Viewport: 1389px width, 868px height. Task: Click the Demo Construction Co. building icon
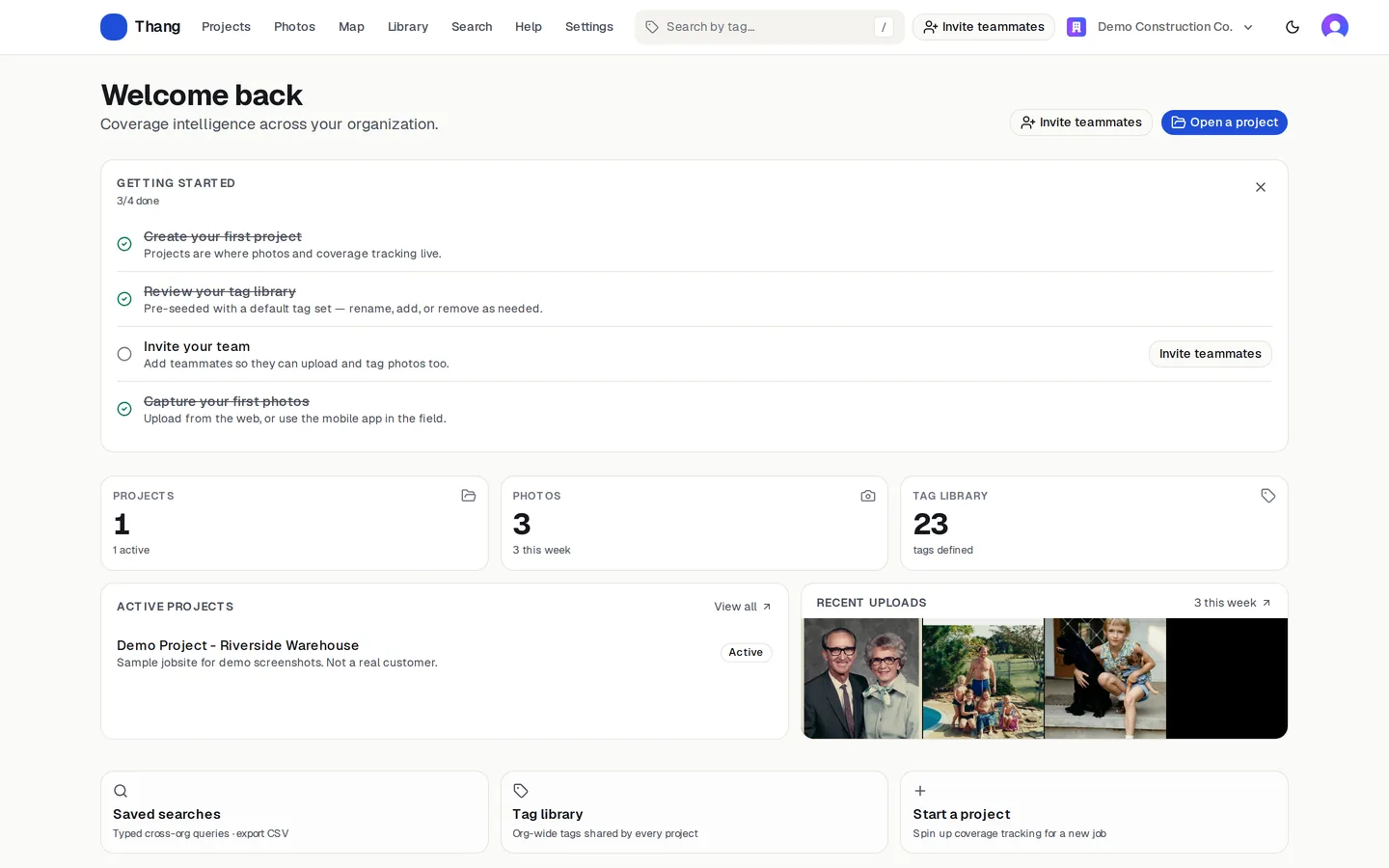tap(1076, 27)
